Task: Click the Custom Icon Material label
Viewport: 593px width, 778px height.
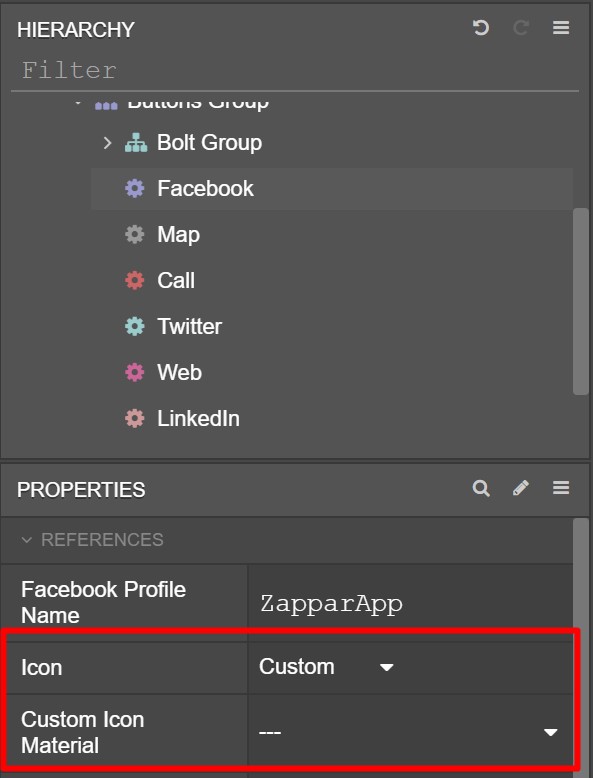Action: point(82,732)
